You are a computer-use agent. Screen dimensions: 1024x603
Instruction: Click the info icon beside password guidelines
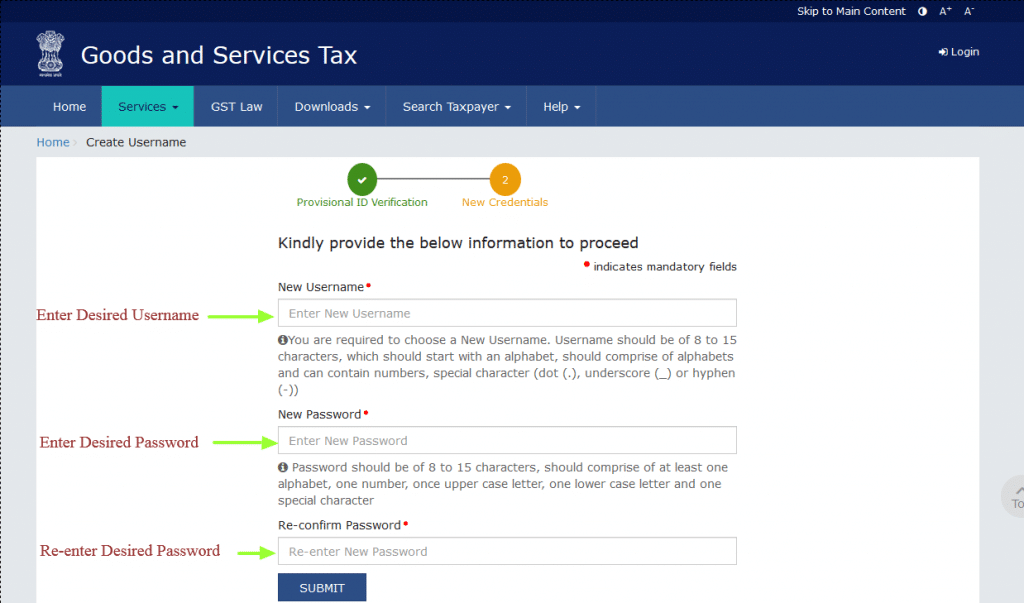pos(283,467)
